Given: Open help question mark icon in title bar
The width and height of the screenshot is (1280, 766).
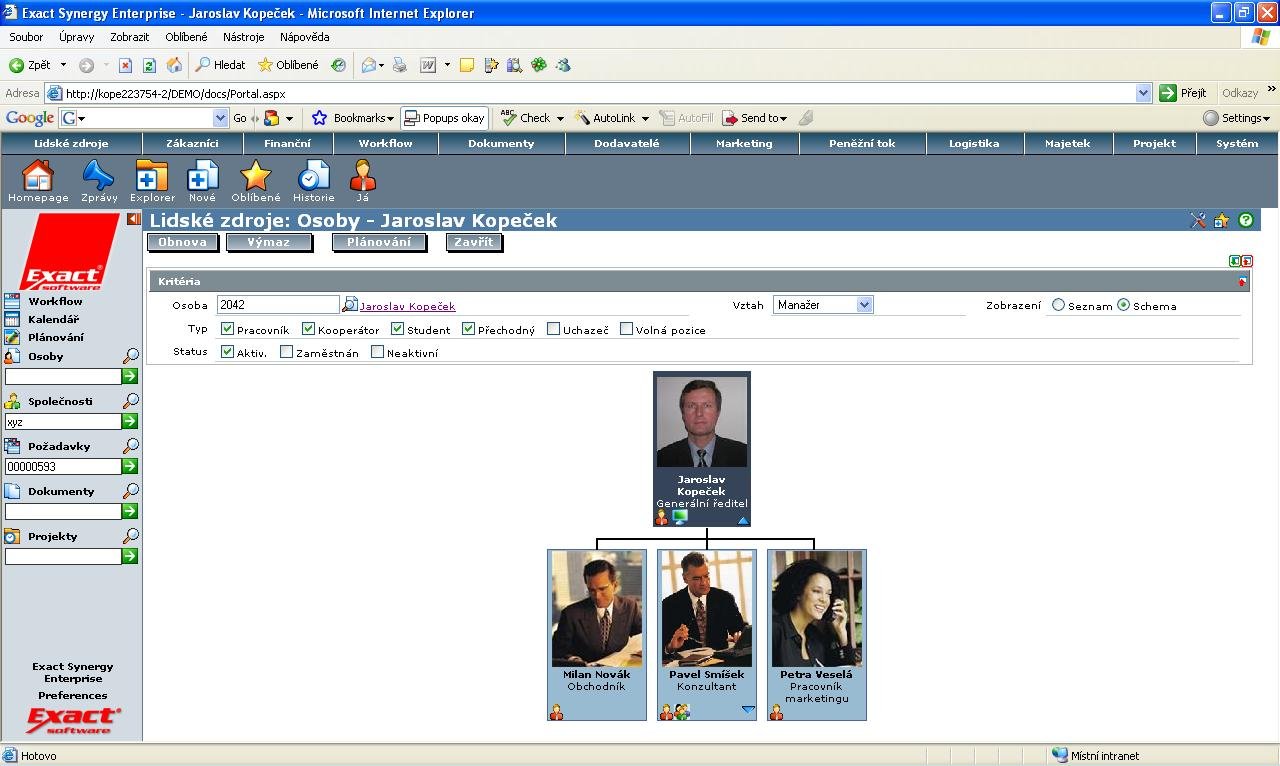Looking at the screenshot, I should point(1246,220).
